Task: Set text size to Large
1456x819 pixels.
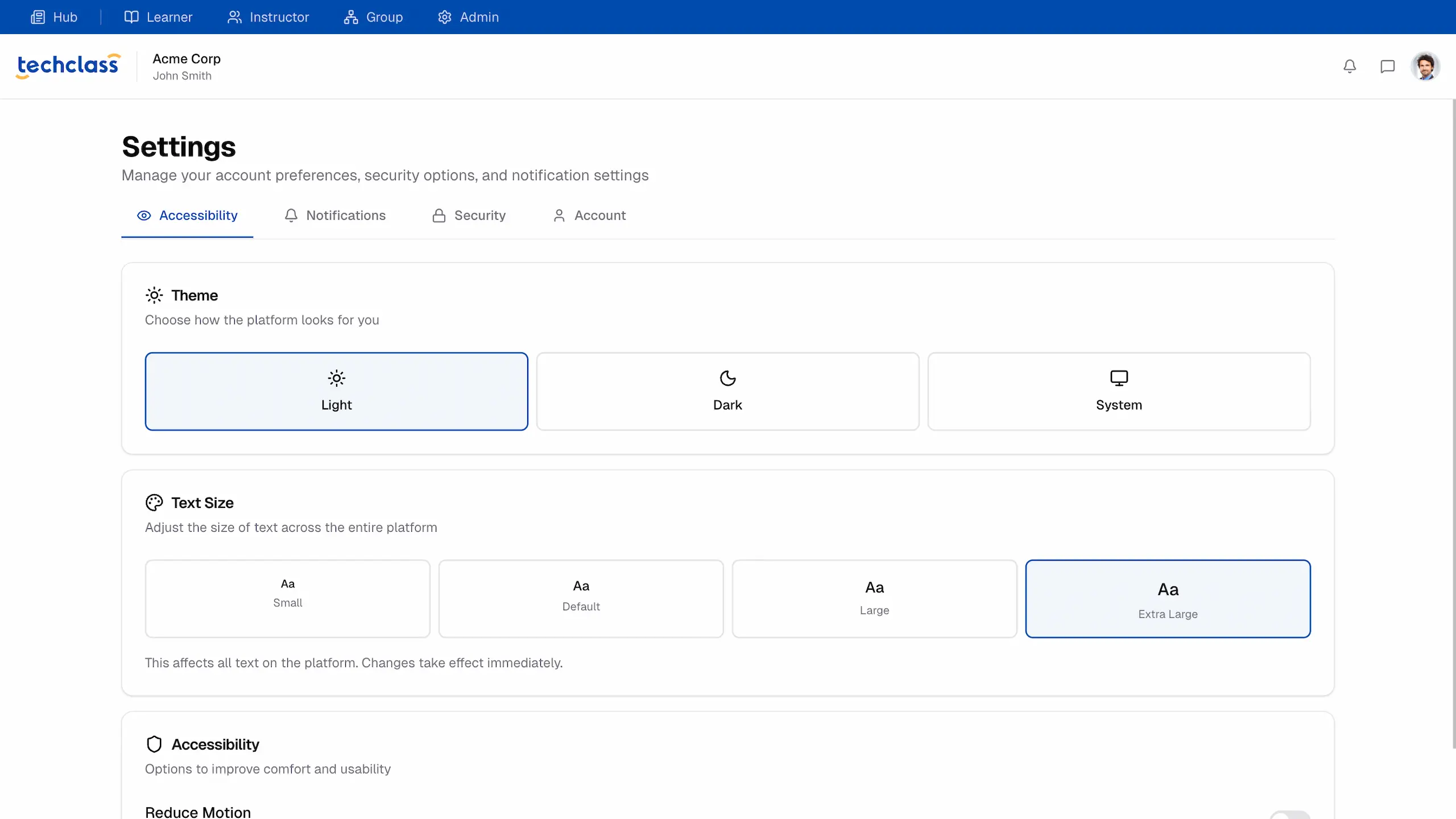Action: click(x=874, y=598)
